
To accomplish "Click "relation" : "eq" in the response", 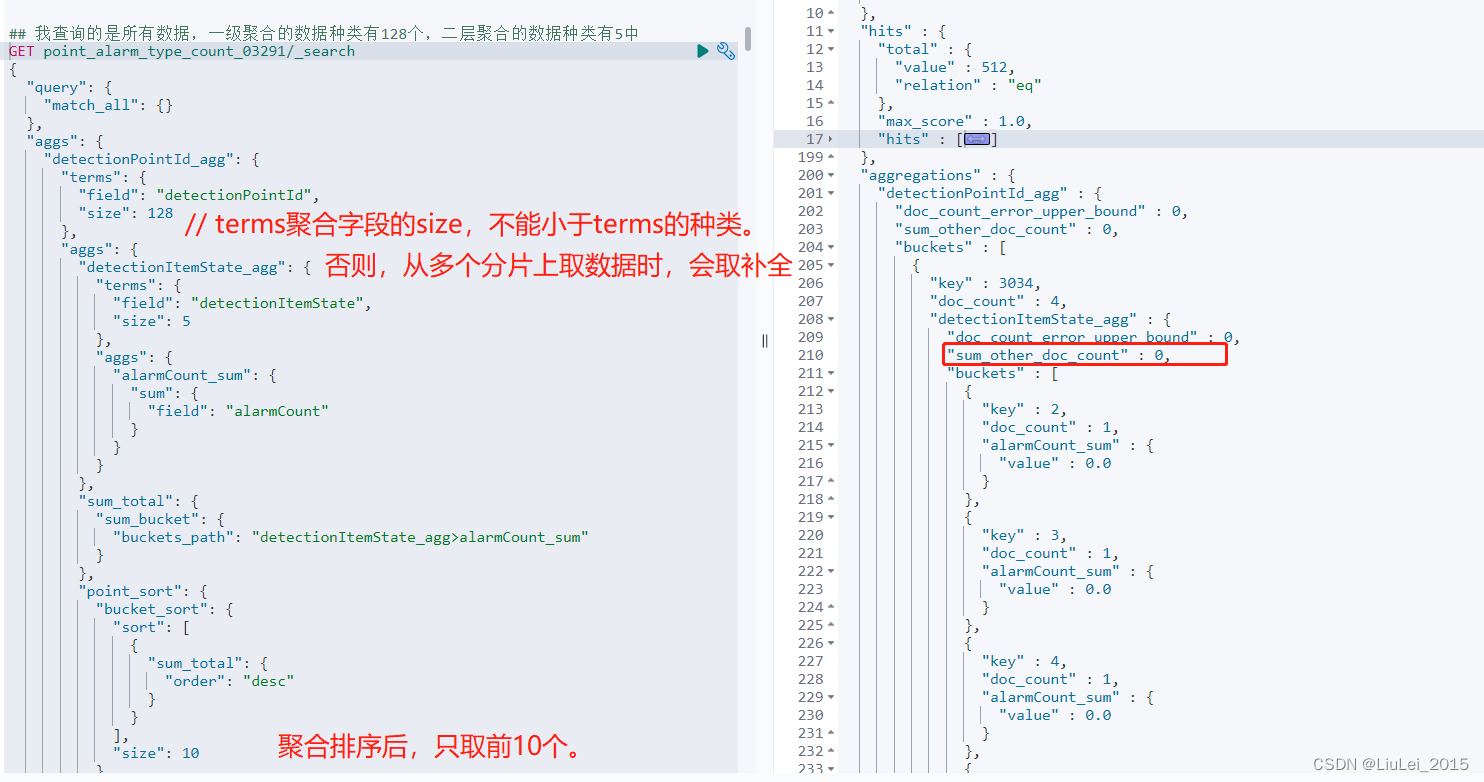I will 968,85.
